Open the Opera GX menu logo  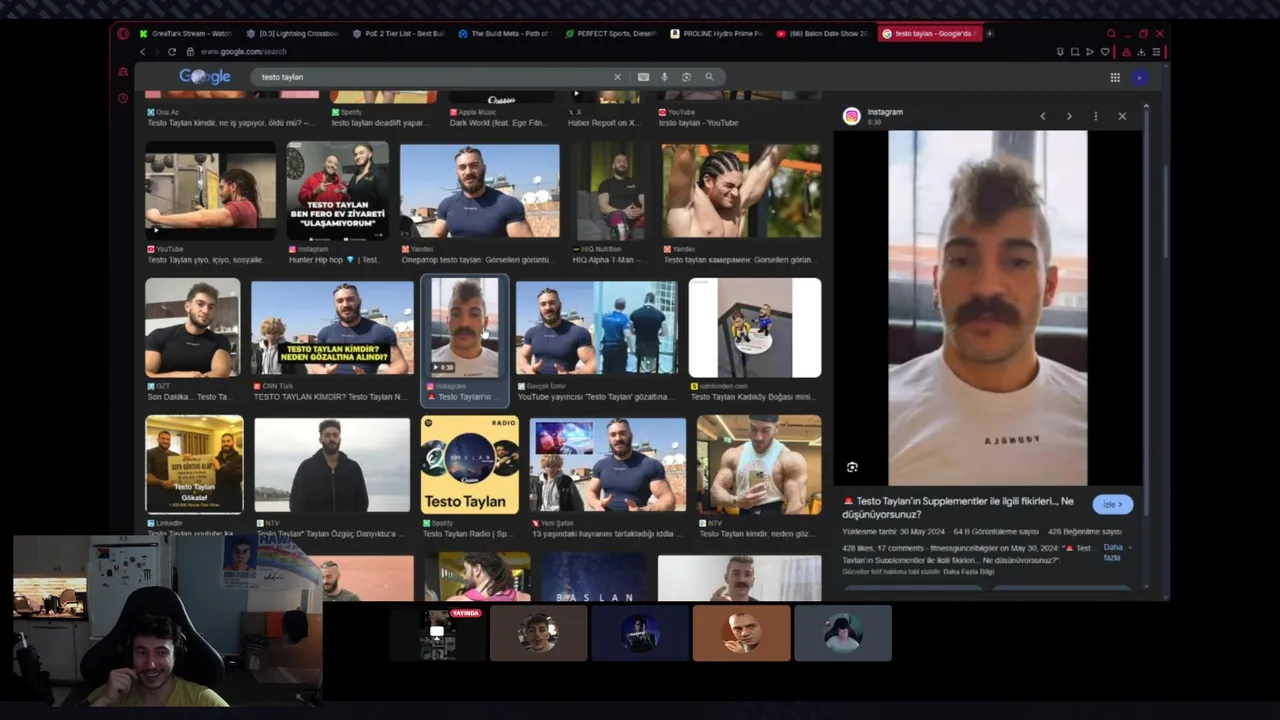pyautogui.click(x=123, y=33)
